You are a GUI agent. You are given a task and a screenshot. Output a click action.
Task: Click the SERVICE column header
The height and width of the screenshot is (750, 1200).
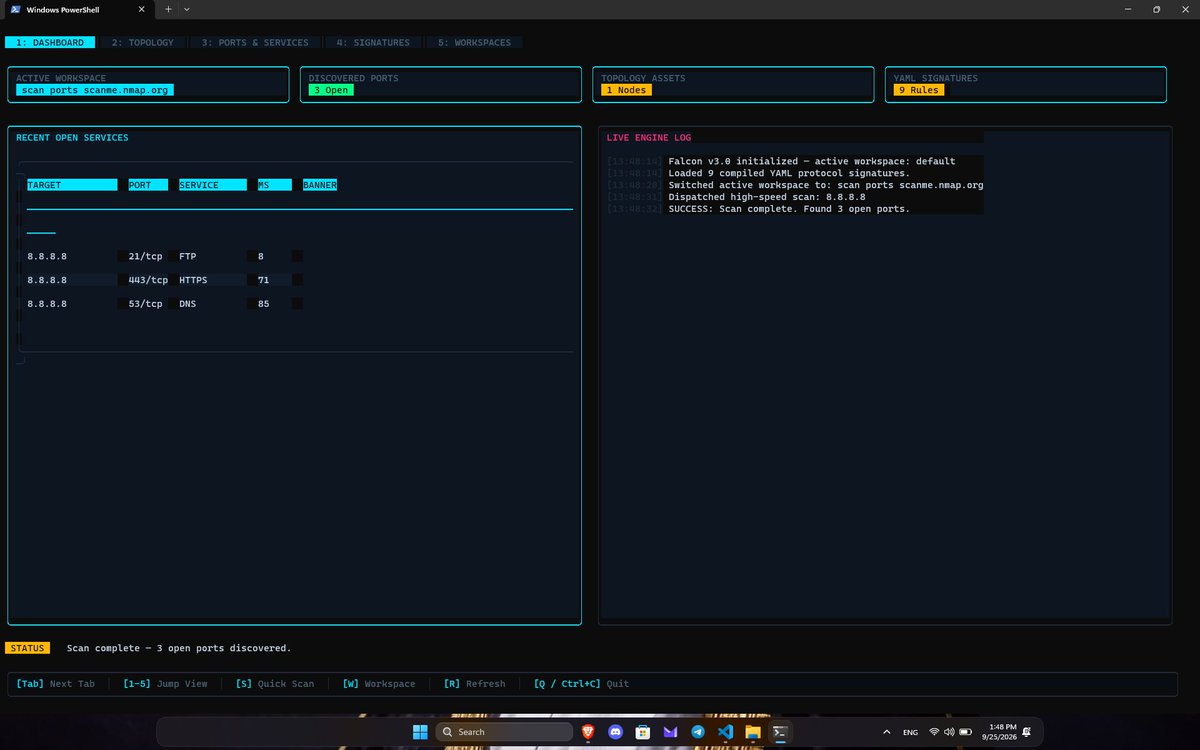(x=213, y=185)
